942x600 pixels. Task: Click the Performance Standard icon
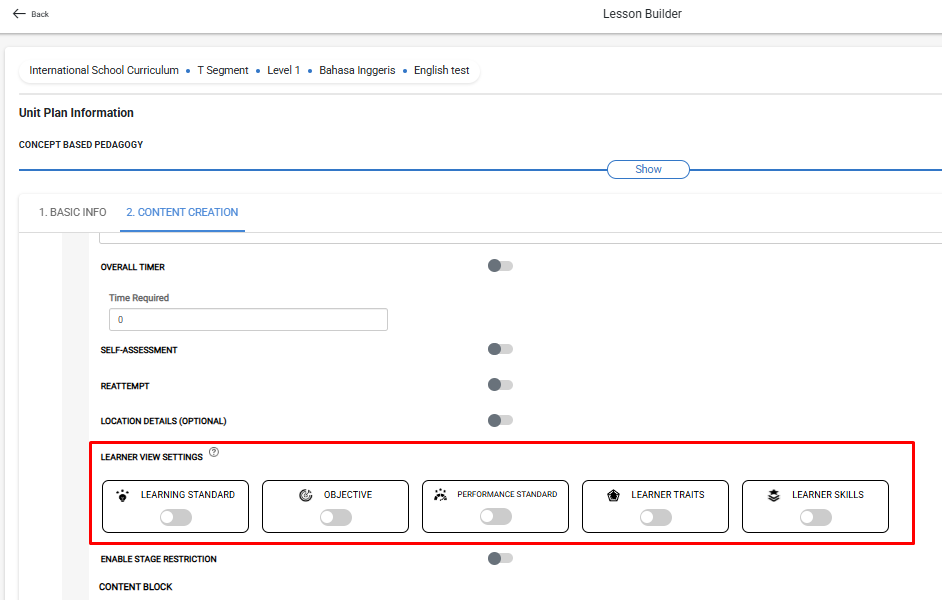tap(440, 494)
